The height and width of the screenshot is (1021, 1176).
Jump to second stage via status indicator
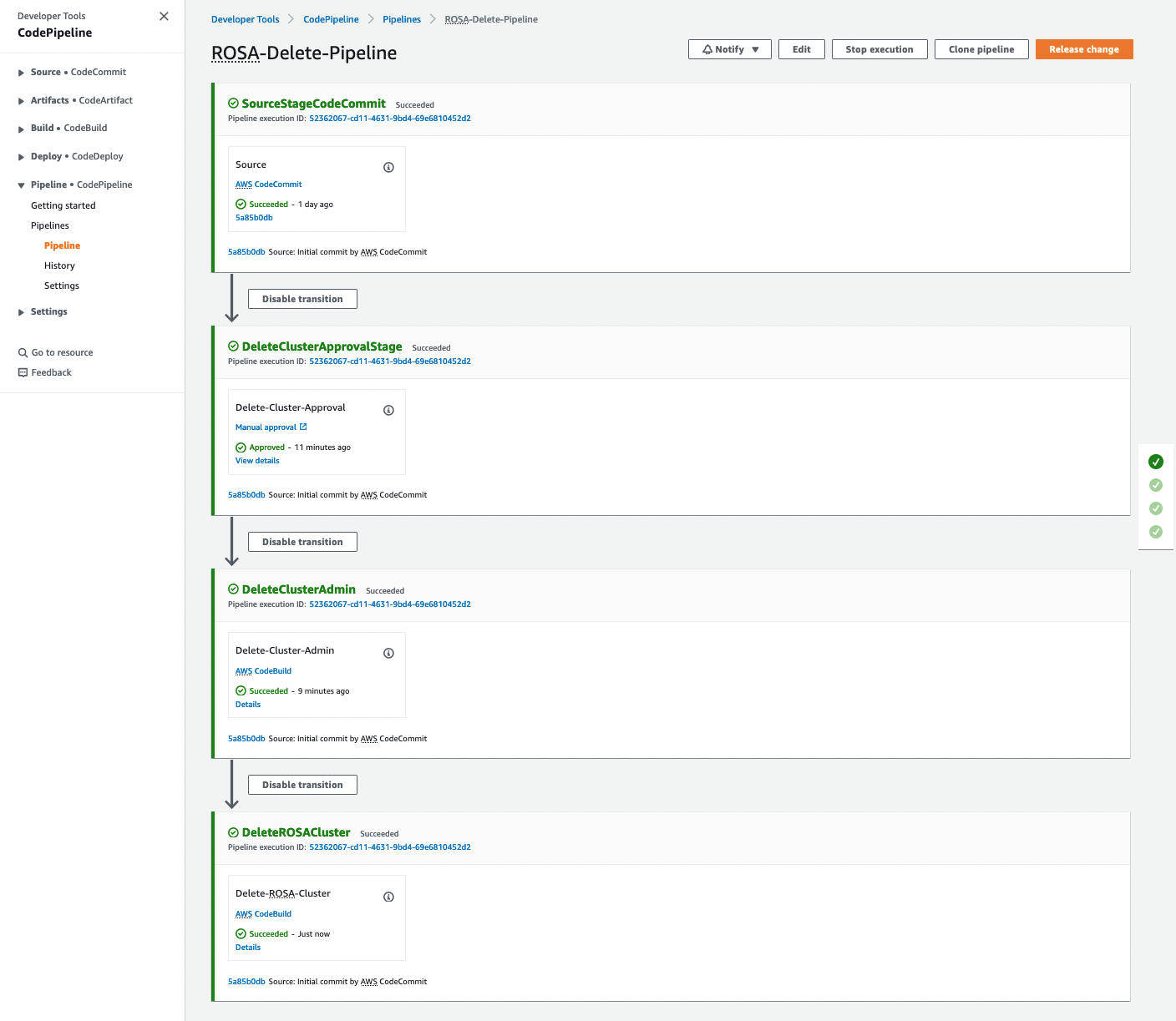click(1156, 485)
